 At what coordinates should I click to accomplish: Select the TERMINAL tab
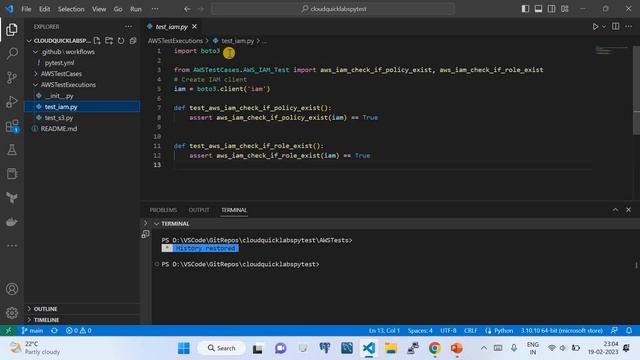[234, 210]
